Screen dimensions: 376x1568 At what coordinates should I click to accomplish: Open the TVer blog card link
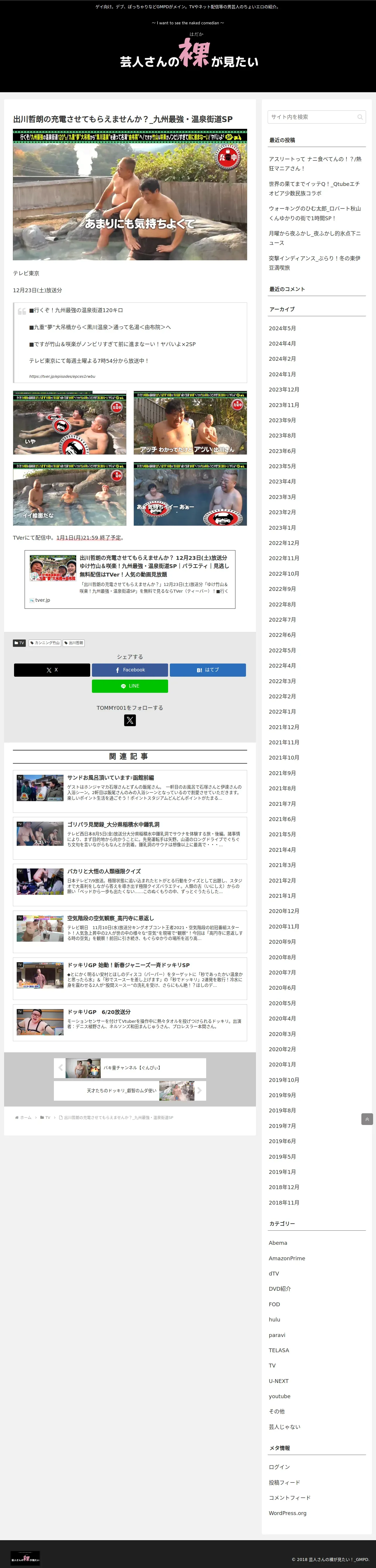(x=130, y=579)
